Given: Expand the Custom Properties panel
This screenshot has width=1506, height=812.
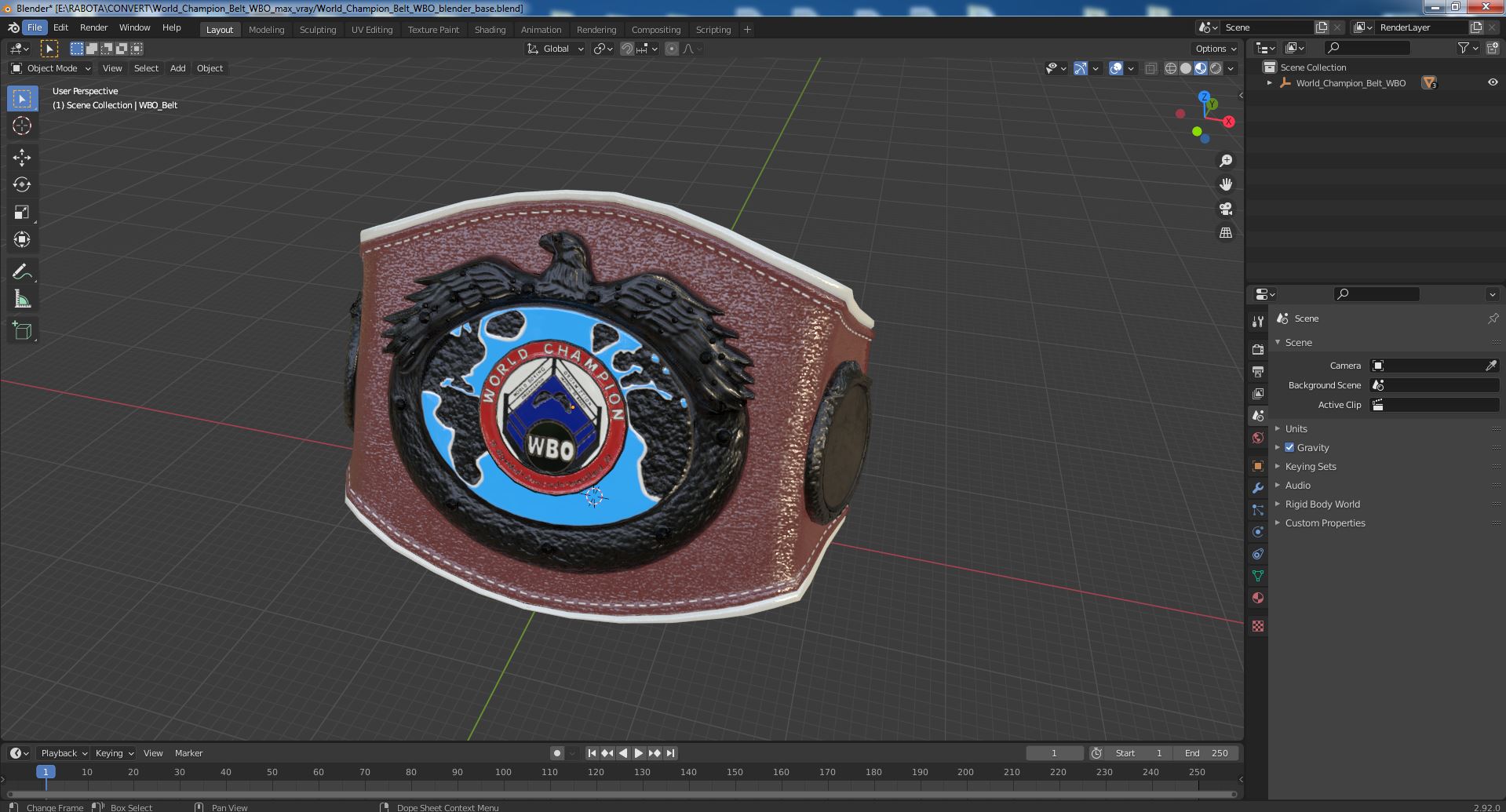Looking at the screenshot, I should [1325, 523].
